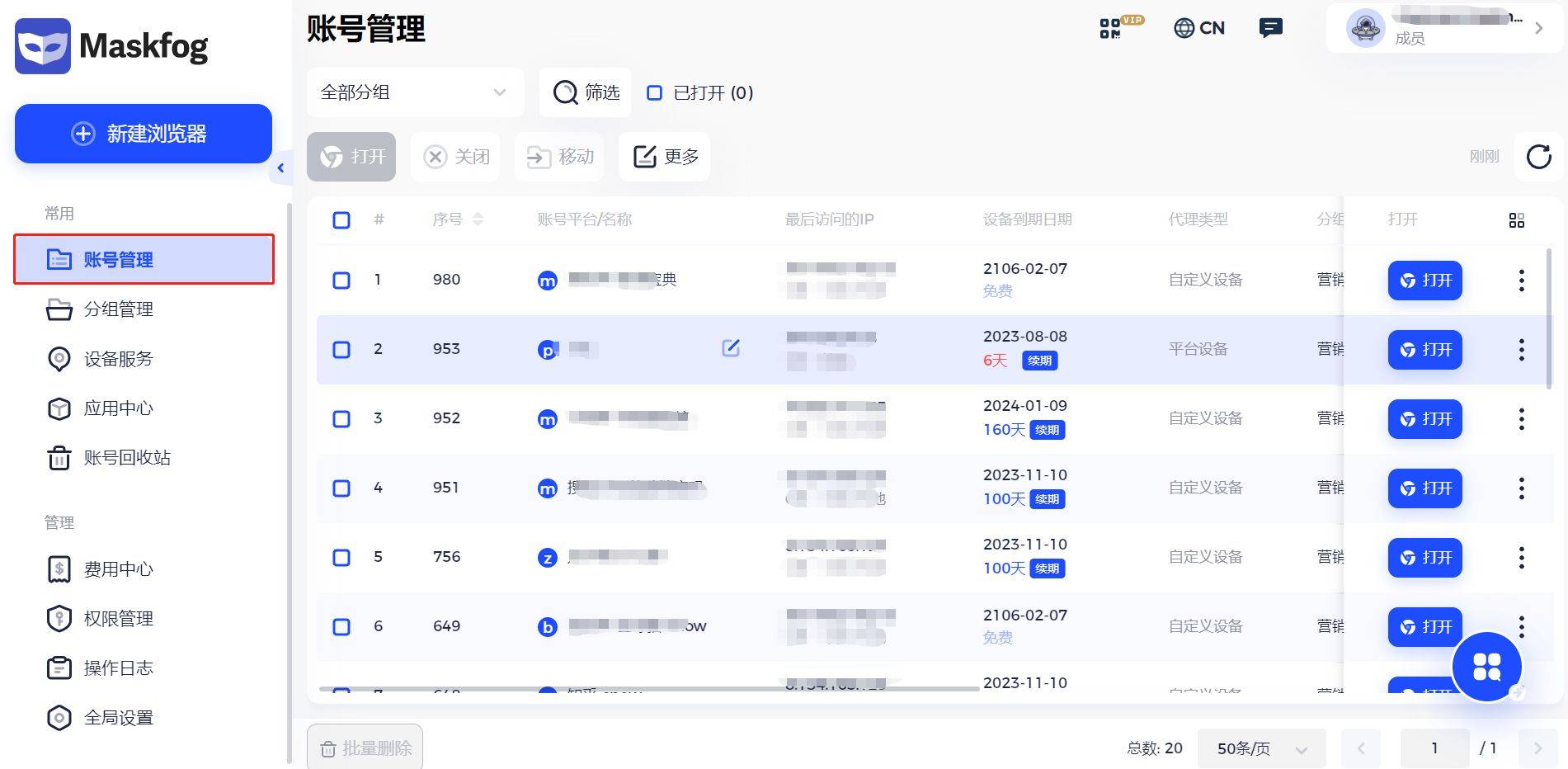This screenshot has height=769, width=1568.
Task: Open the floating quick-action button bottom right
Action: (x=1487, y=667)
